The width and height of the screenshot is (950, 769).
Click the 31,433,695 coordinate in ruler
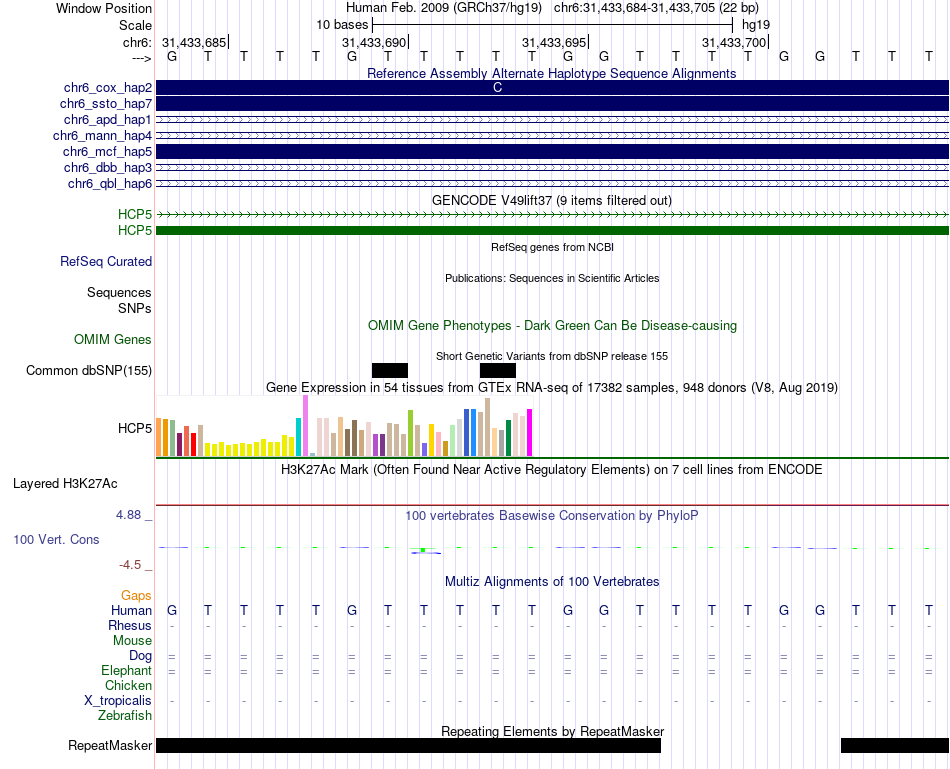click(554, 42)
